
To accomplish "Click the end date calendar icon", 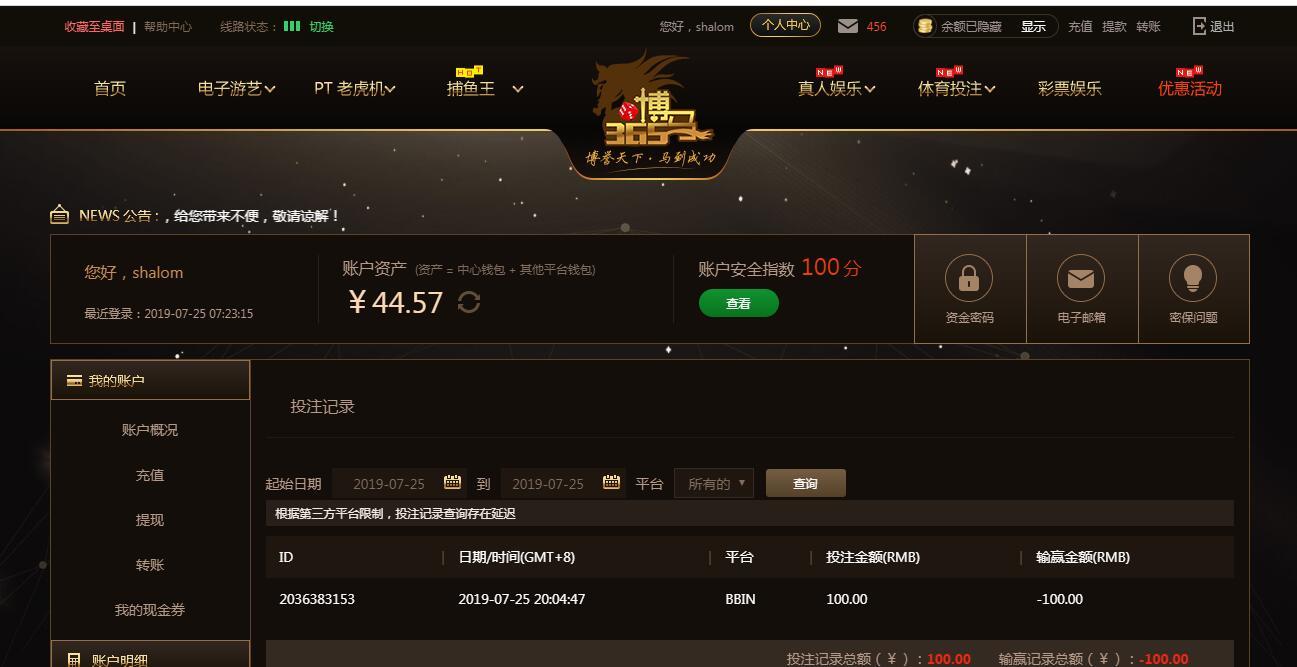I will click(x=611, y=482).
